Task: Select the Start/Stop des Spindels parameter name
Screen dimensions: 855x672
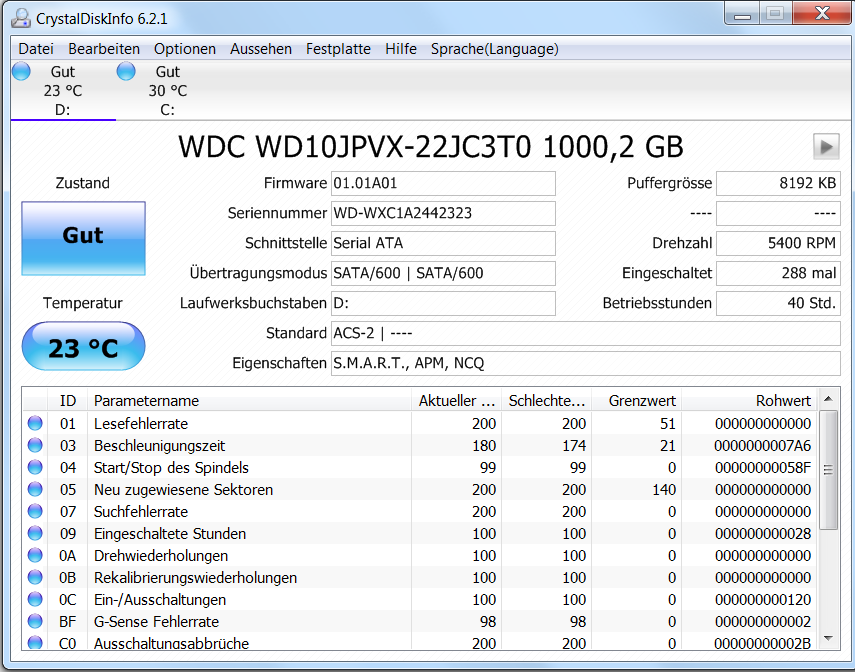Action: pyautogui.click(x=171, y=467)
